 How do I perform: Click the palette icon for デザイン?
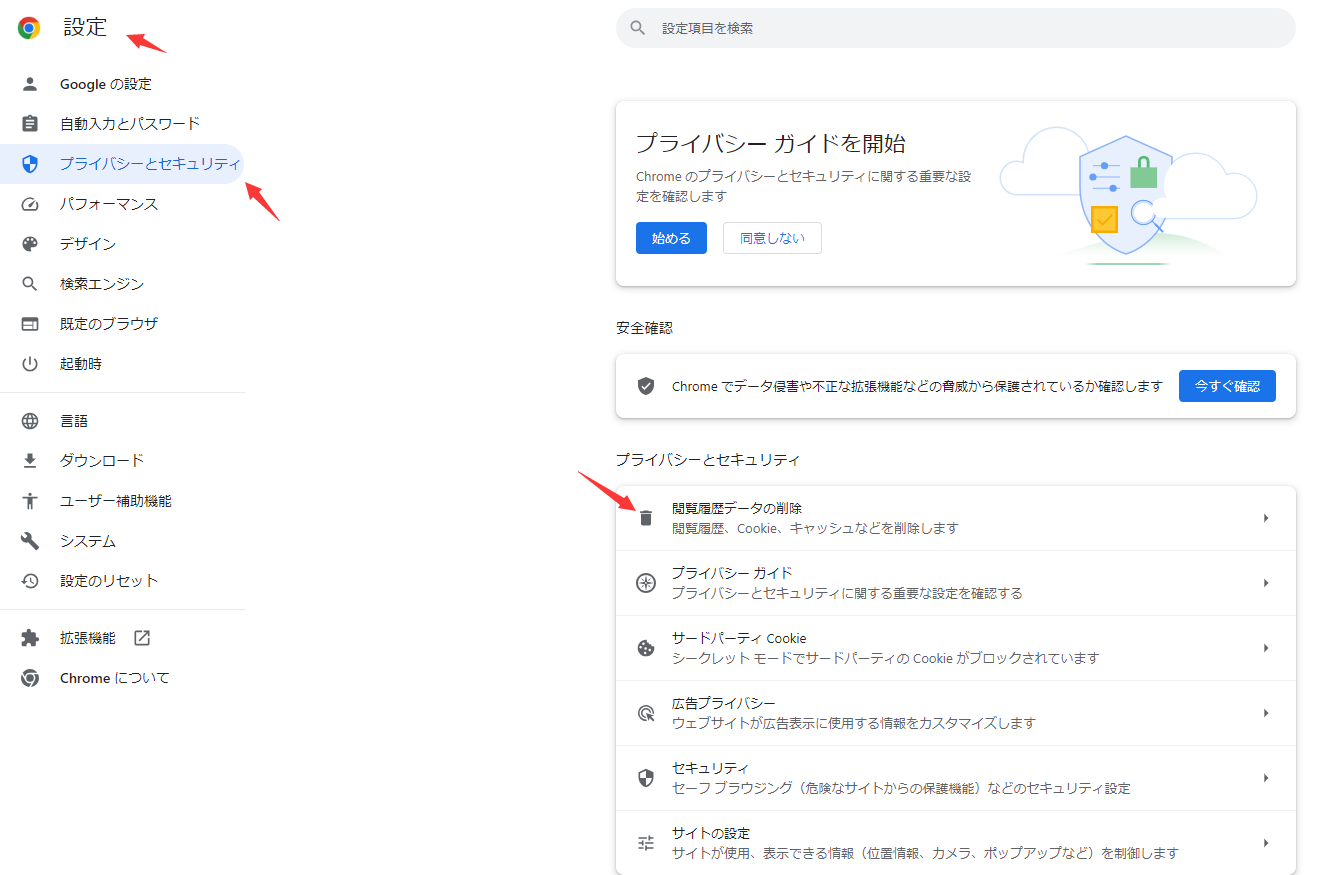click(30, 244)
